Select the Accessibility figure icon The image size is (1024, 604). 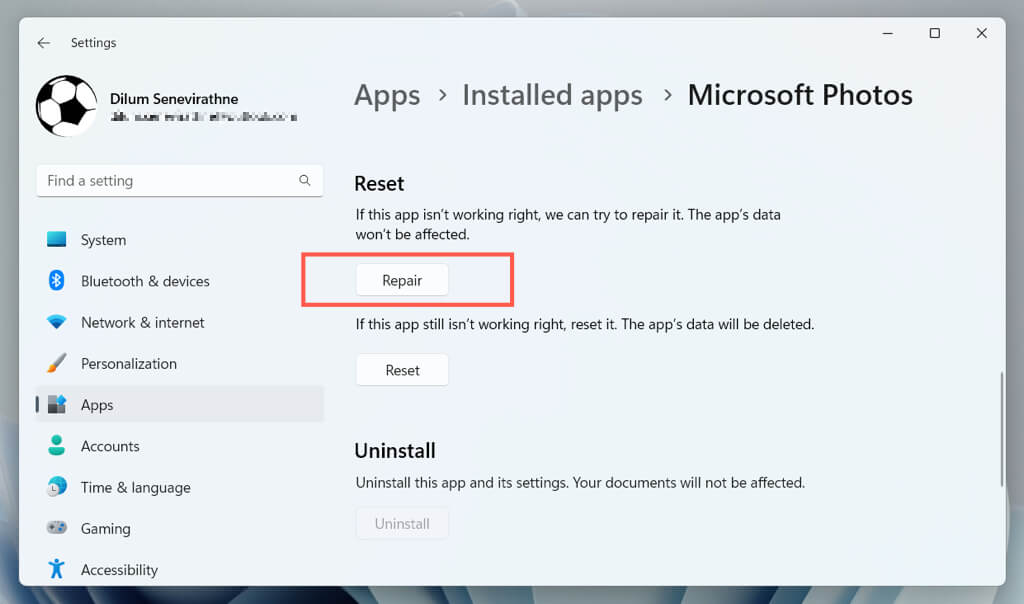tap(57, 569)
